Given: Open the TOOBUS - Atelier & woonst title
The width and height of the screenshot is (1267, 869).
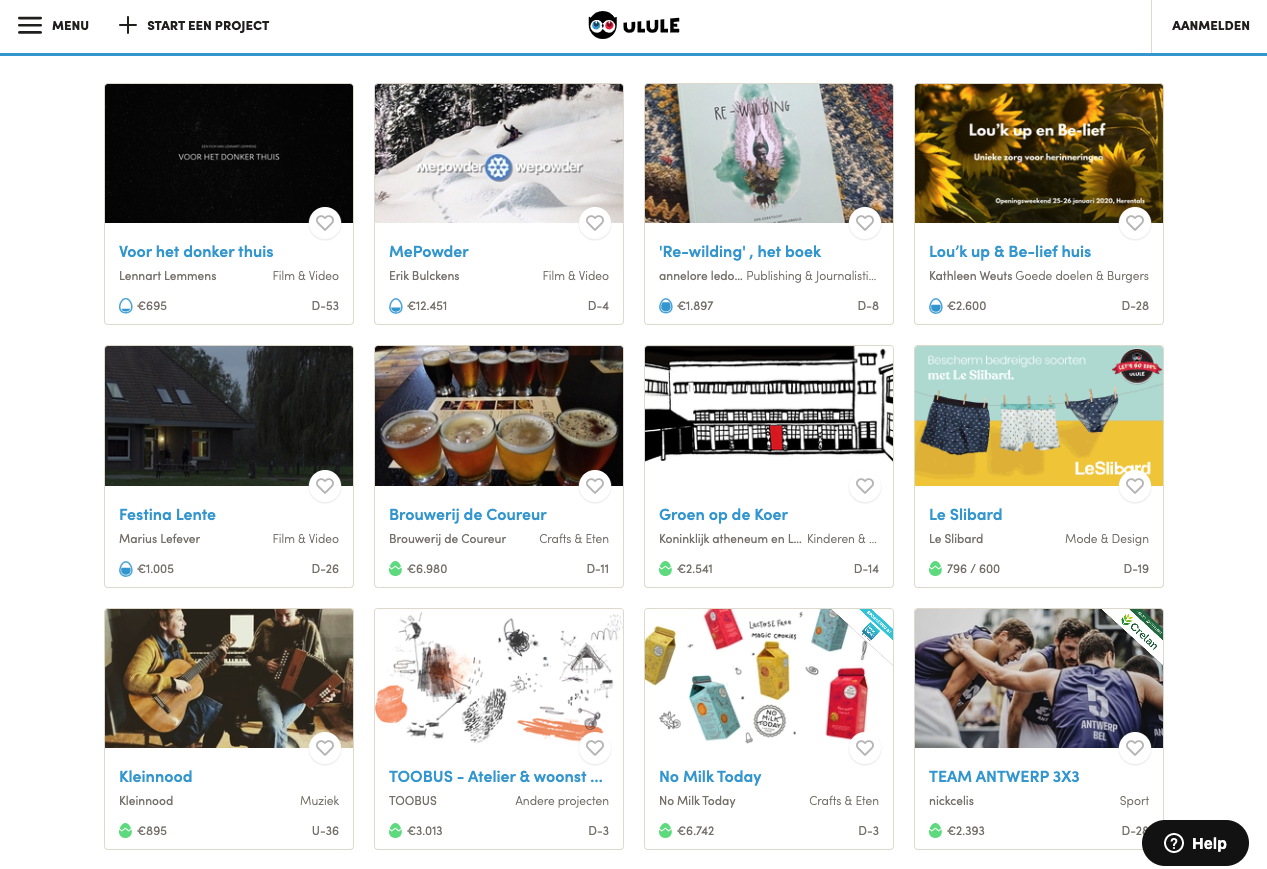Looking at the screenshot, I should click(x=496, y=777).
